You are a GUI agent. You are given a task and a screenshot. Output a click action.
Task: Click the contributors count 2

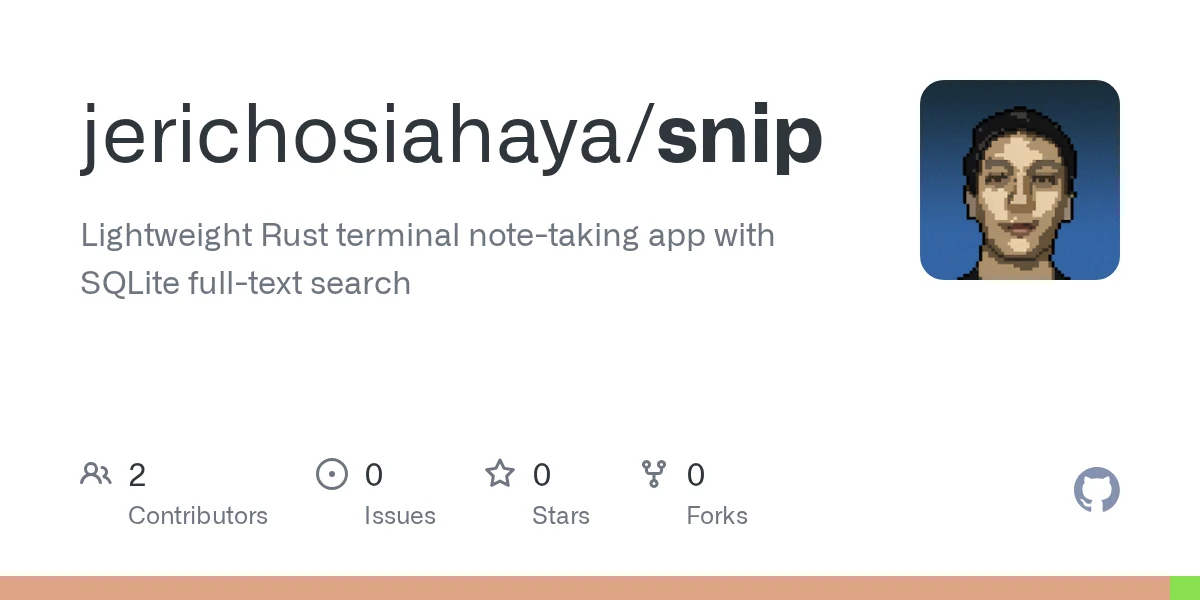(137, 475)
